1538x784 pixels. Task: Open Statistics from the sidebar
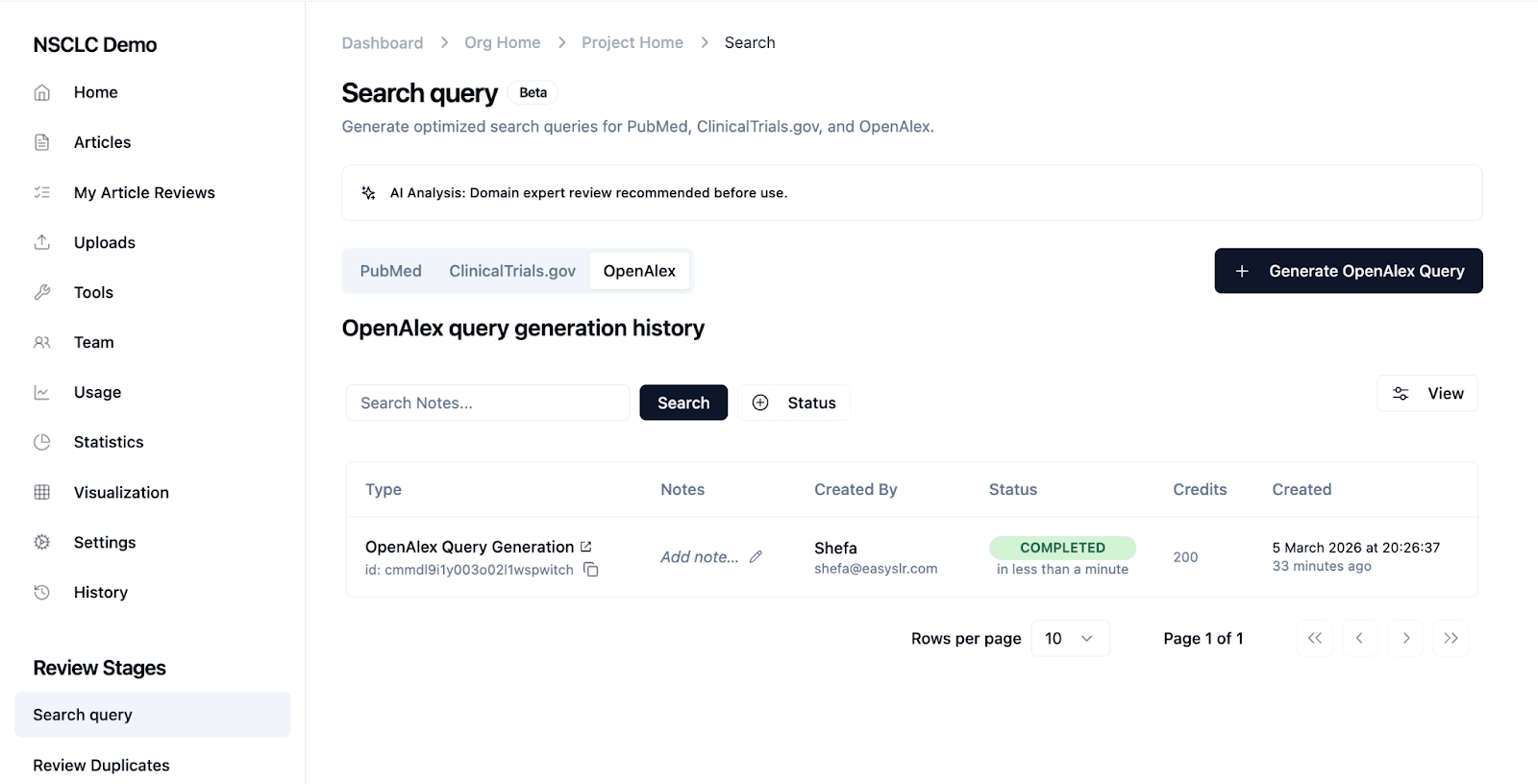pos(108,442)
